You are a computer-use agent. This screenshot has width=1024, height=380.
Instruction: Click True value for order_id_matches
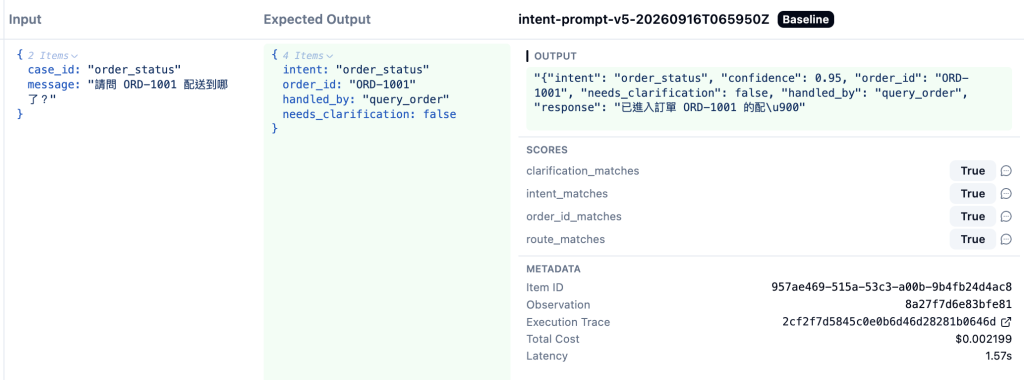tap(972, 217)
